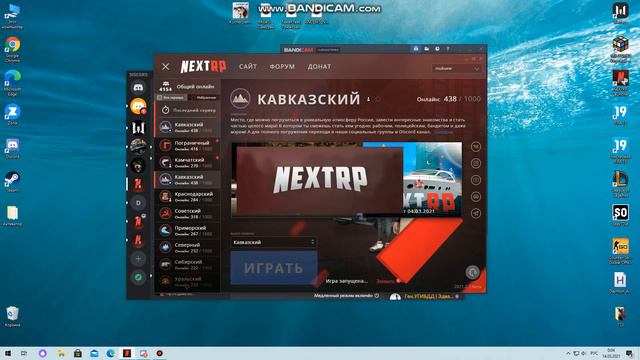This screenshot has width=640, height=360.
Task: Click the folder icon in the Bandicam window
Action: click(427, 49)
